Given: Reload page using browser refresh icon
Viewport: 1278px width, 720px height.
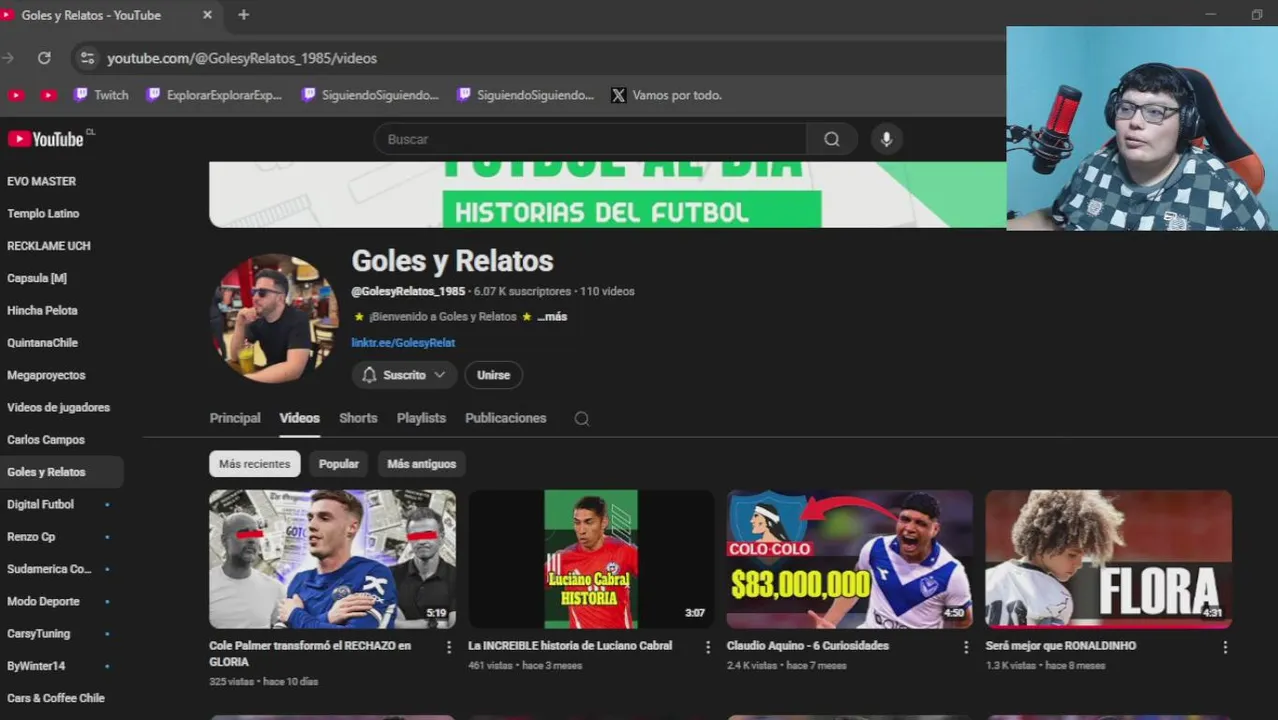Looking at the screenshot, I should (44, 58).
